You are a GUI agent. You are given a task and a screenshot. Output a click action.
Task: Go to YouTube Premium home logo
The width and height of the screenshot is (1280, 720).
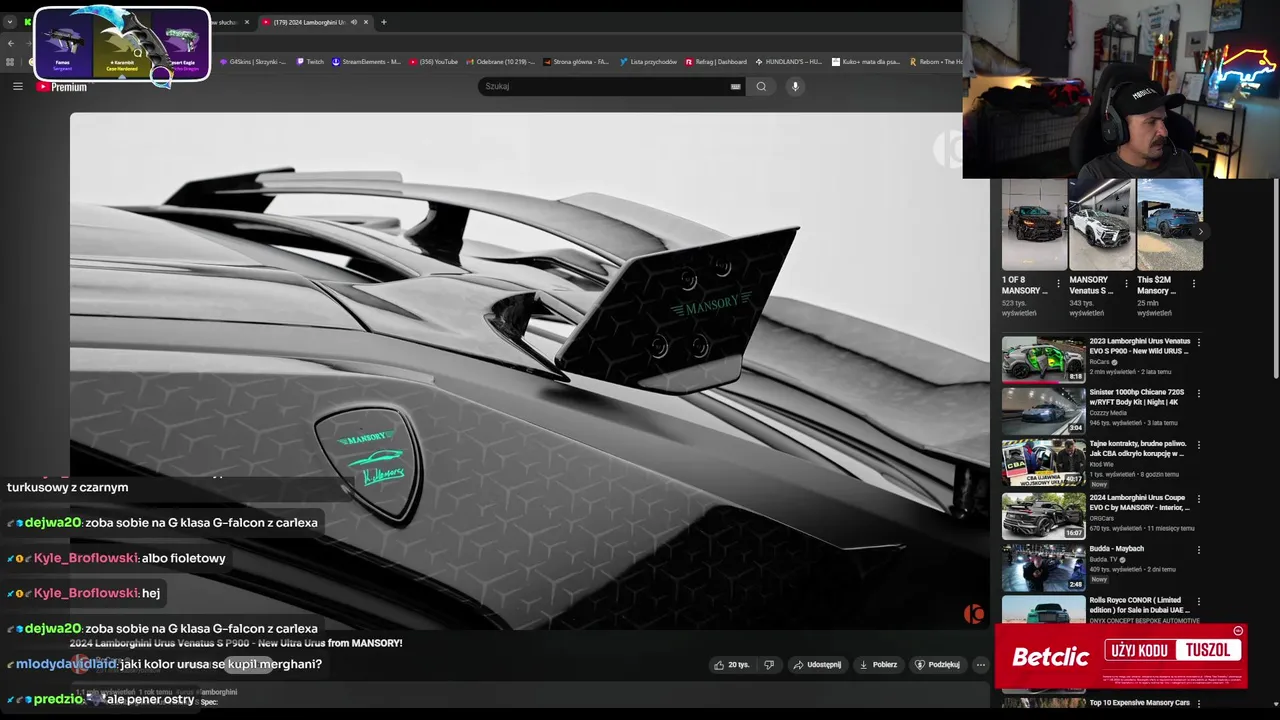62,87
